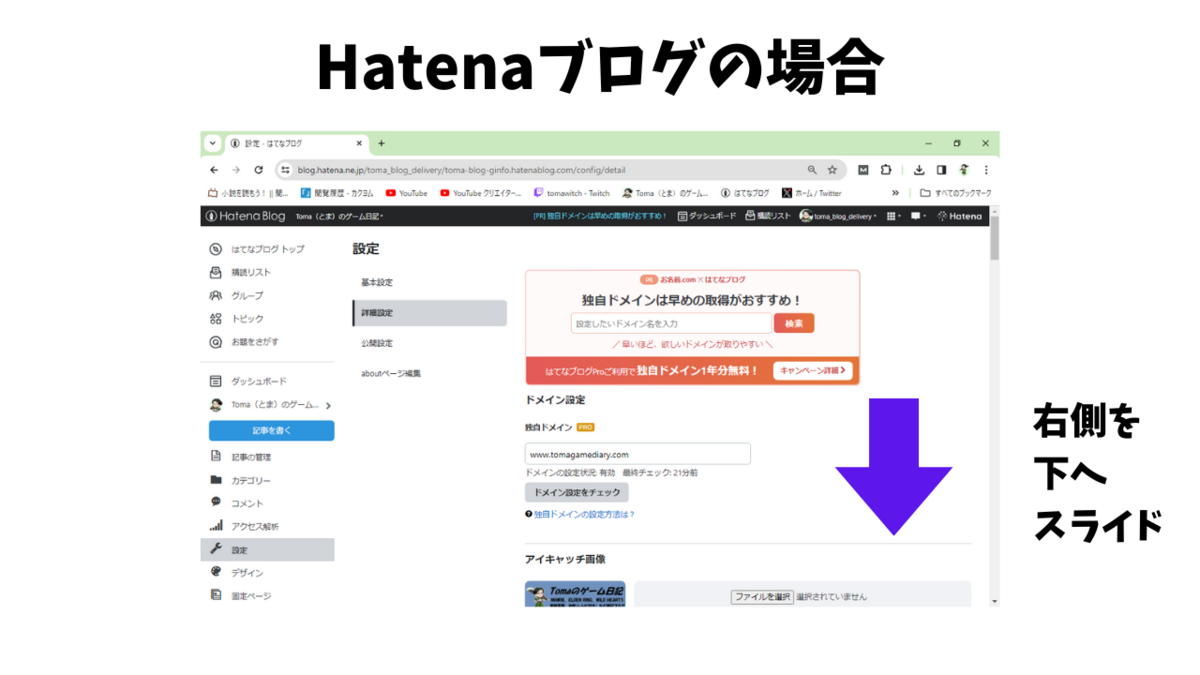Click the Hatena logo at header right
This screenshot has height=675, width=1200.
click(959, 216)
